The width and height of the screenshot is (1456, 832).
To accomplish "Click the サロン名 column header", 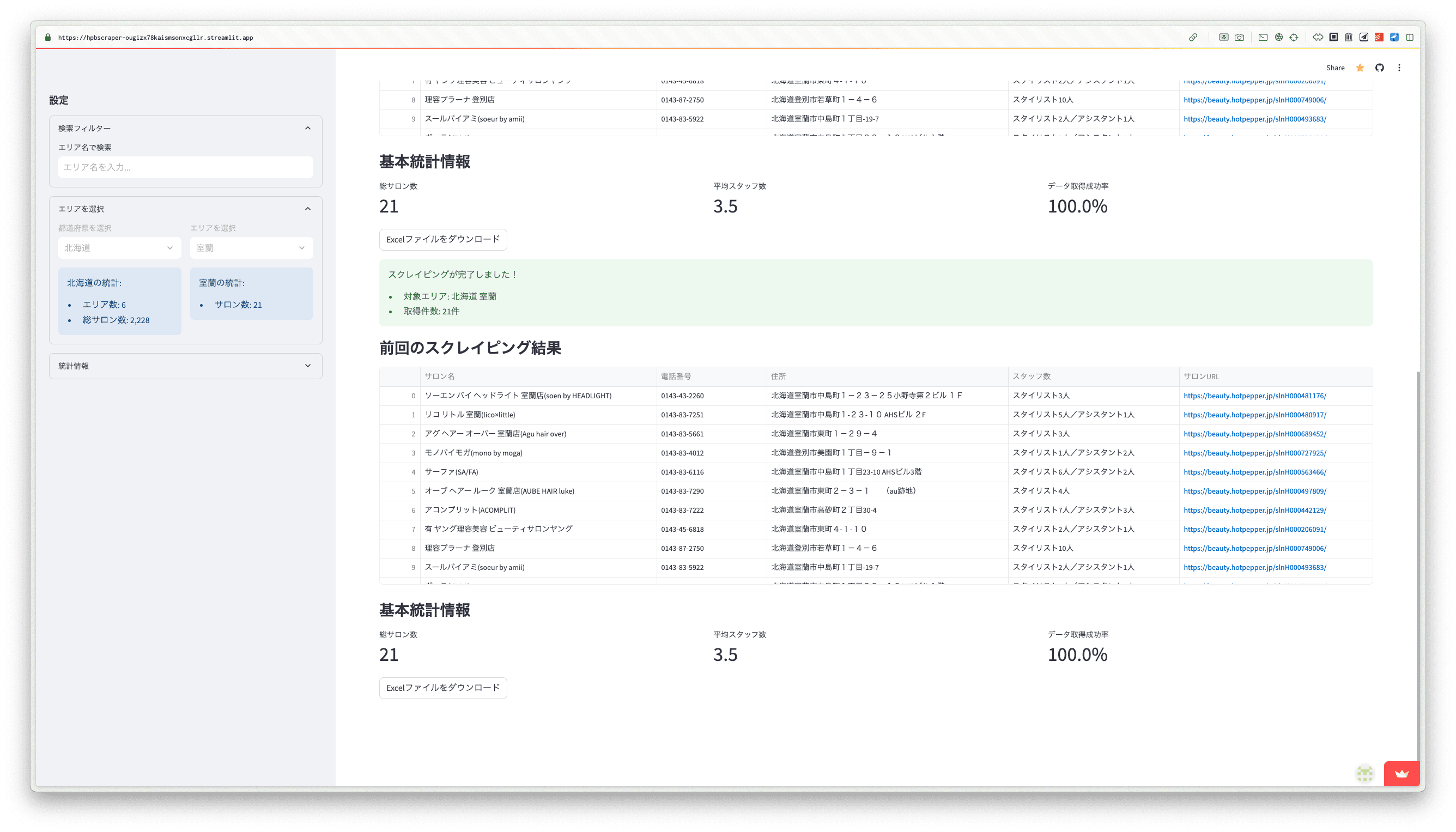I will 538,376.
